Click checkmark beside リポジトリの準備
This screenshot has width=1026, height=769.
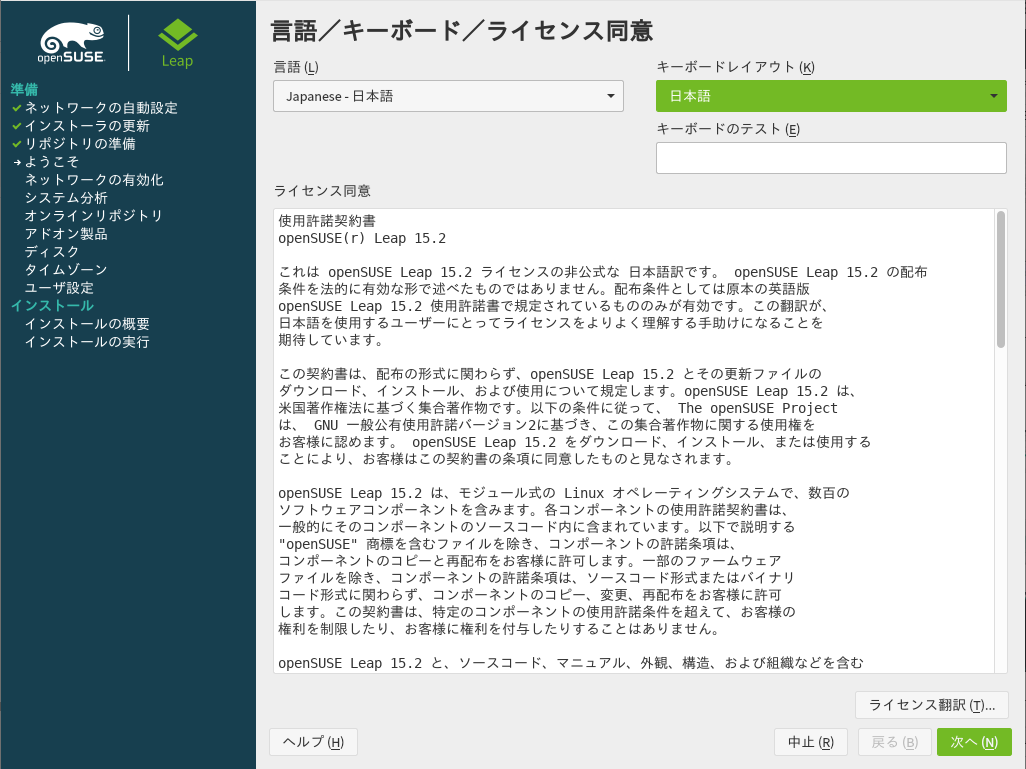(x=17, y=144)
